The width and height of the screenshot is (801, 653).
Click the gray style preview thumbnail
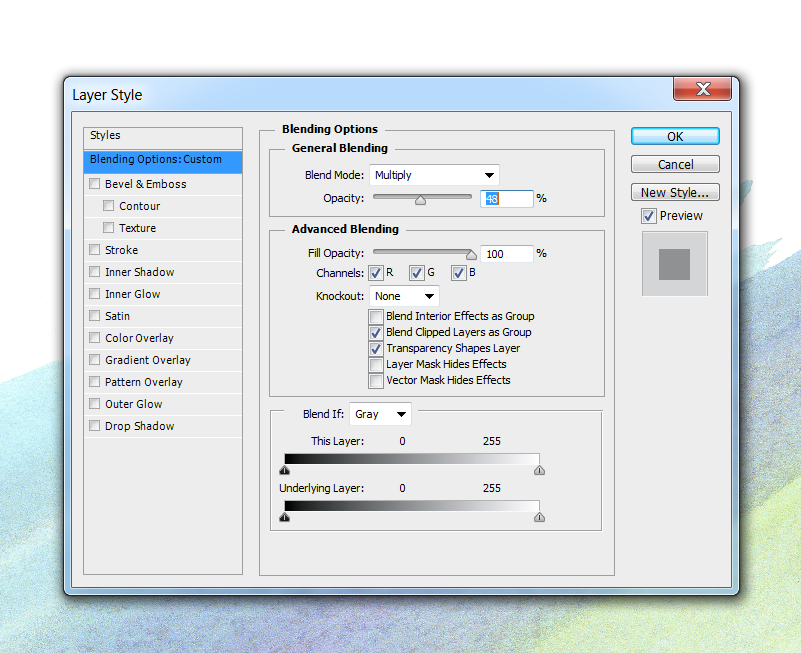pos(674,264)
